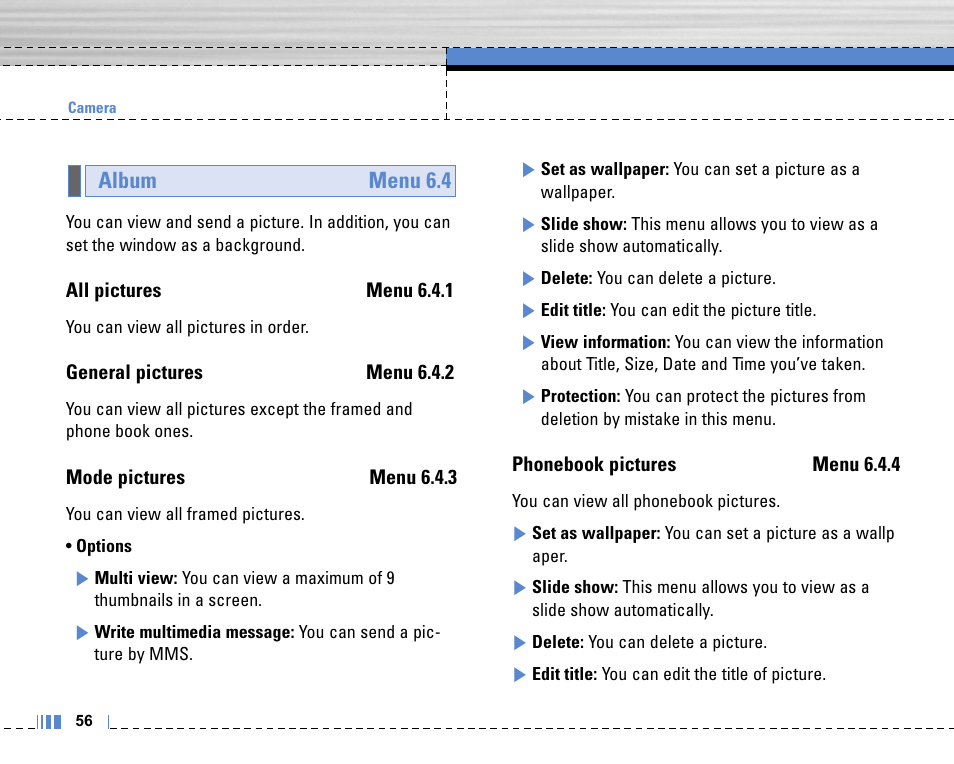Select the Album Menu 6.4 heading bar
This screenshot has width=954, height=764.
coord(270,181)
